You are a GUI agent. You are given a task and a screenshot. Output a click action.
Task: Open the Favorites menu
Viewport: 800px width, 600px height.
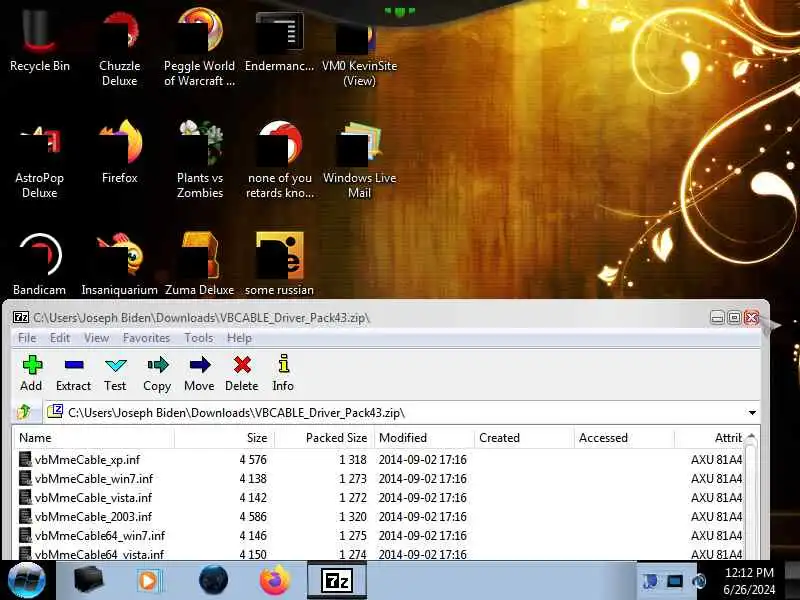coord(146,338)
